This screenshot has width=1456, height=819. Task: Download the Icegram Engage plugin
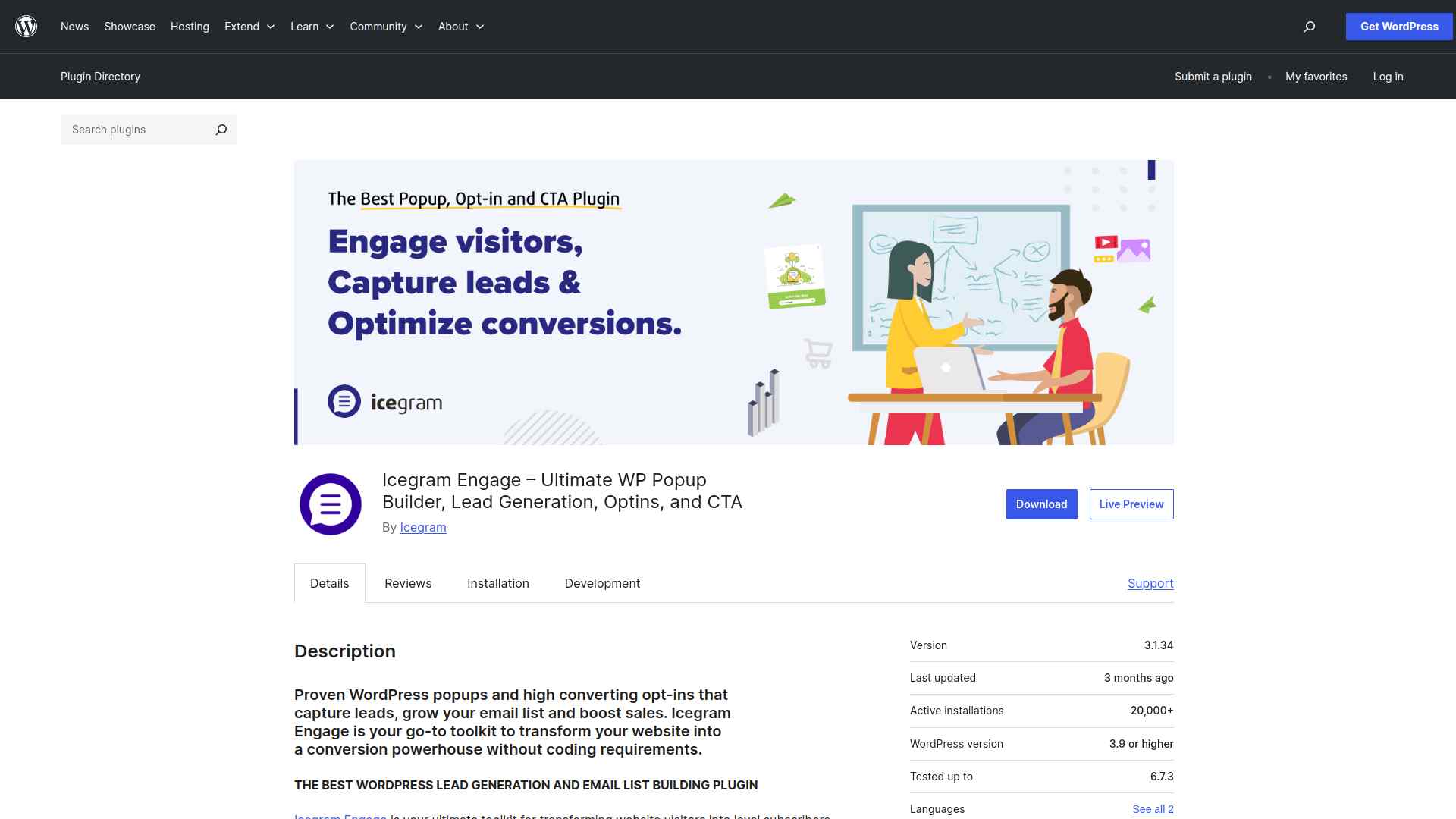[x=1041, y=504]
